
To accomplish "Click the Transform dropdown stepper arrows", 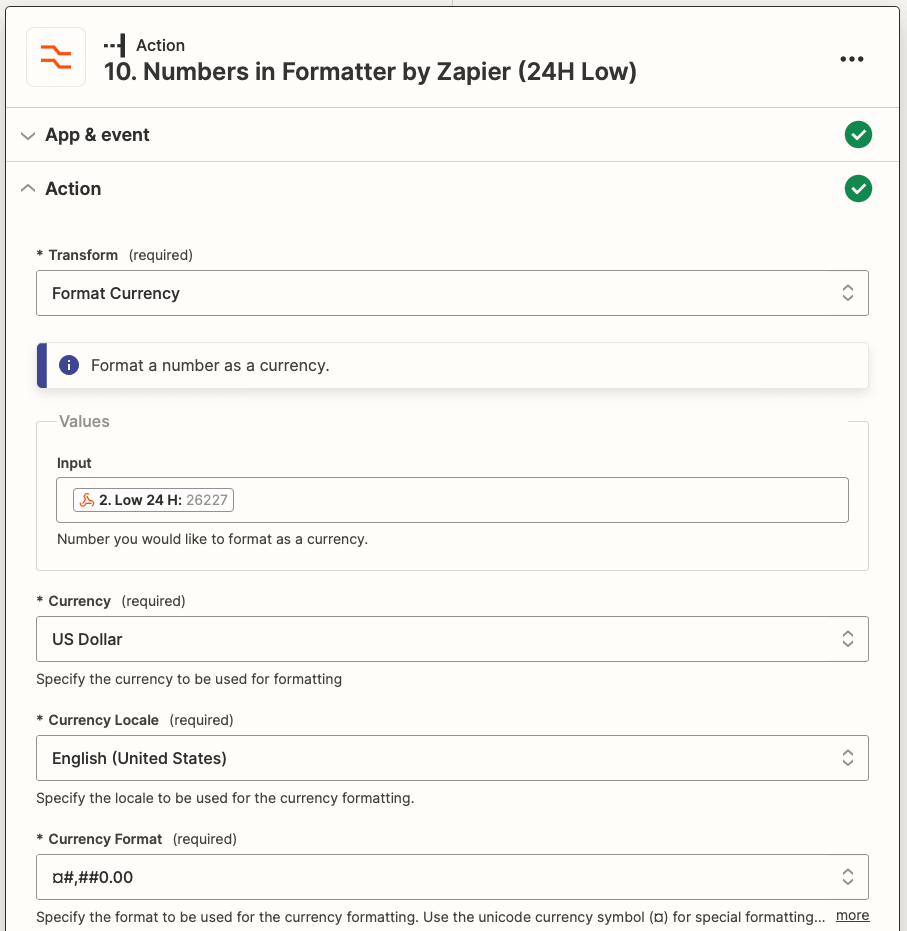I will point(847,293).
